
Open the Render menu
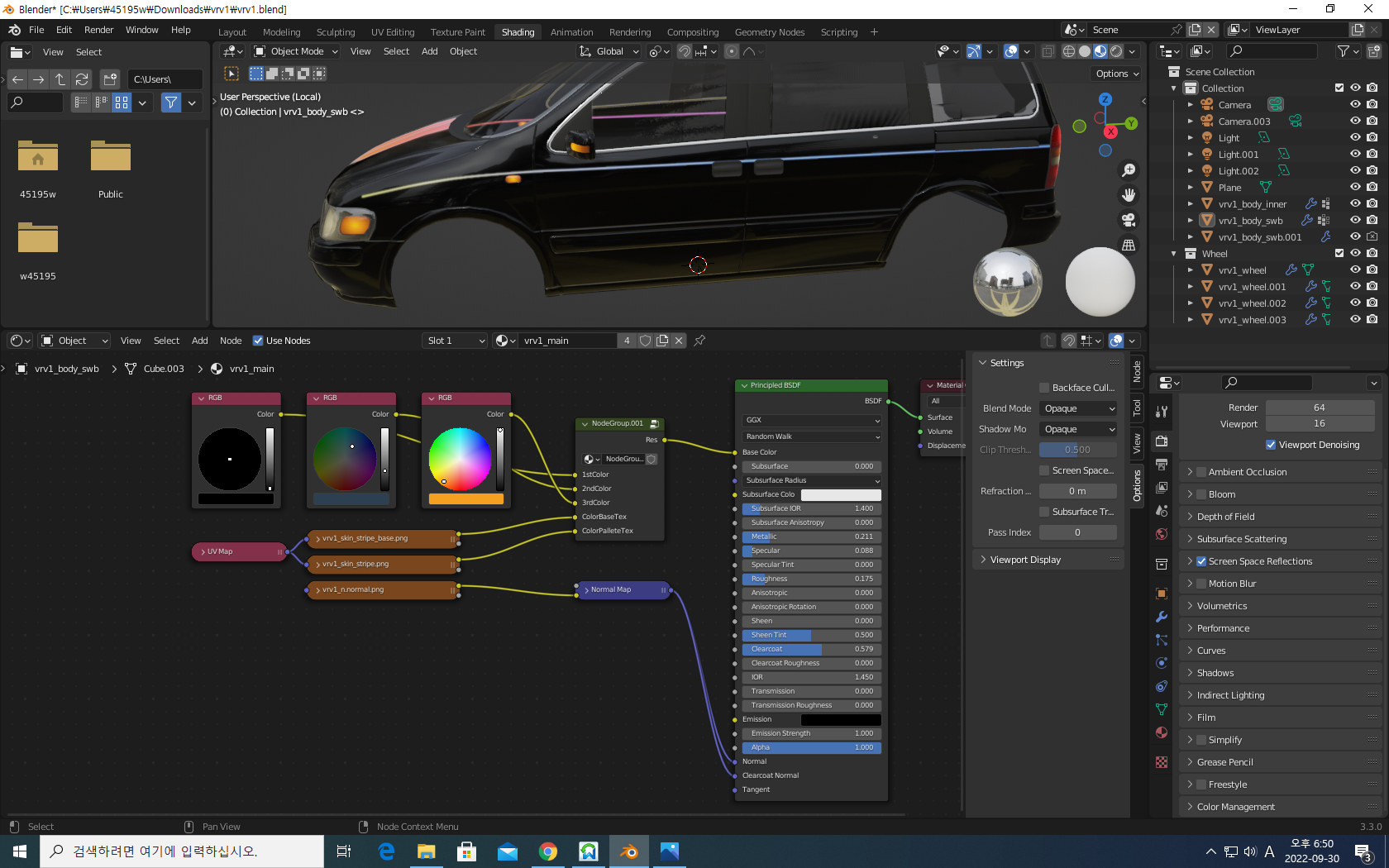pos(98,30)
